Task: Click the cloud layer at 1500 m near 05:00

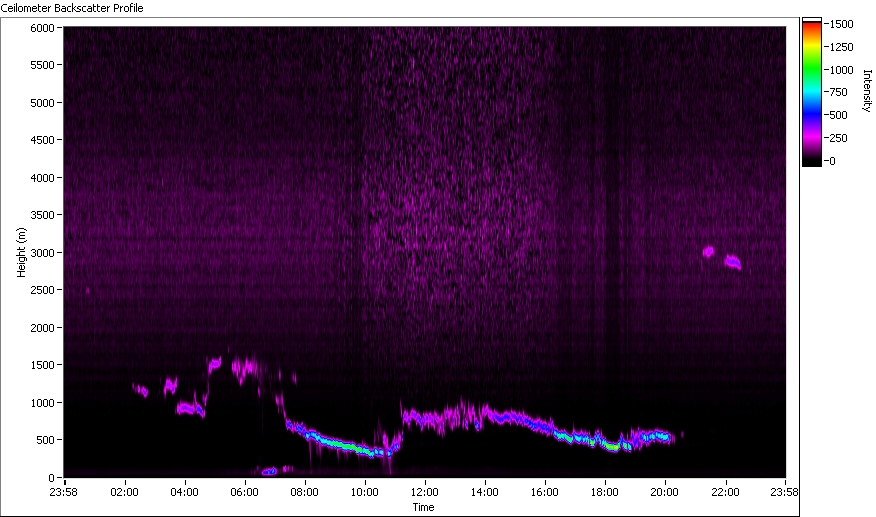Action: coord(215,364)
